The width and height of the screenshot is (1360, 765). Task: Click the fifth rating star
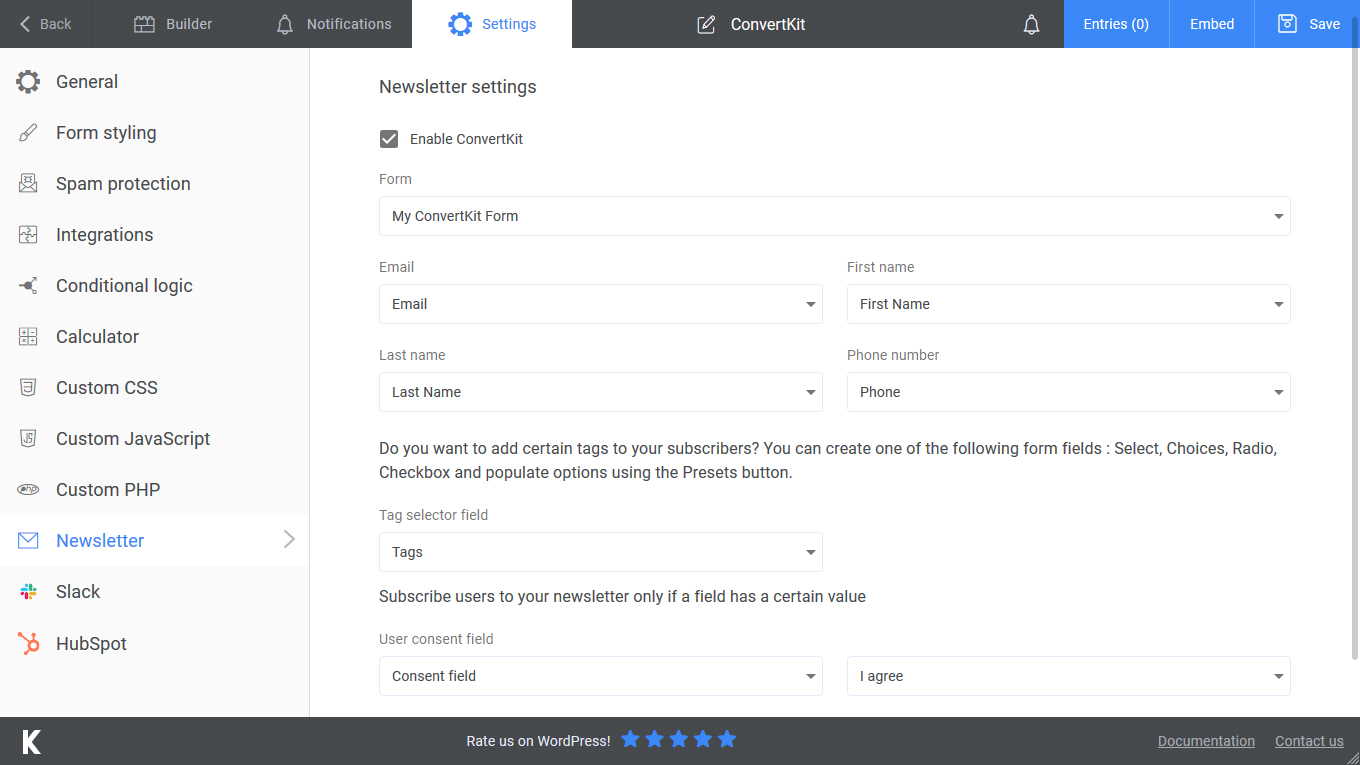[x=727, y=739]
